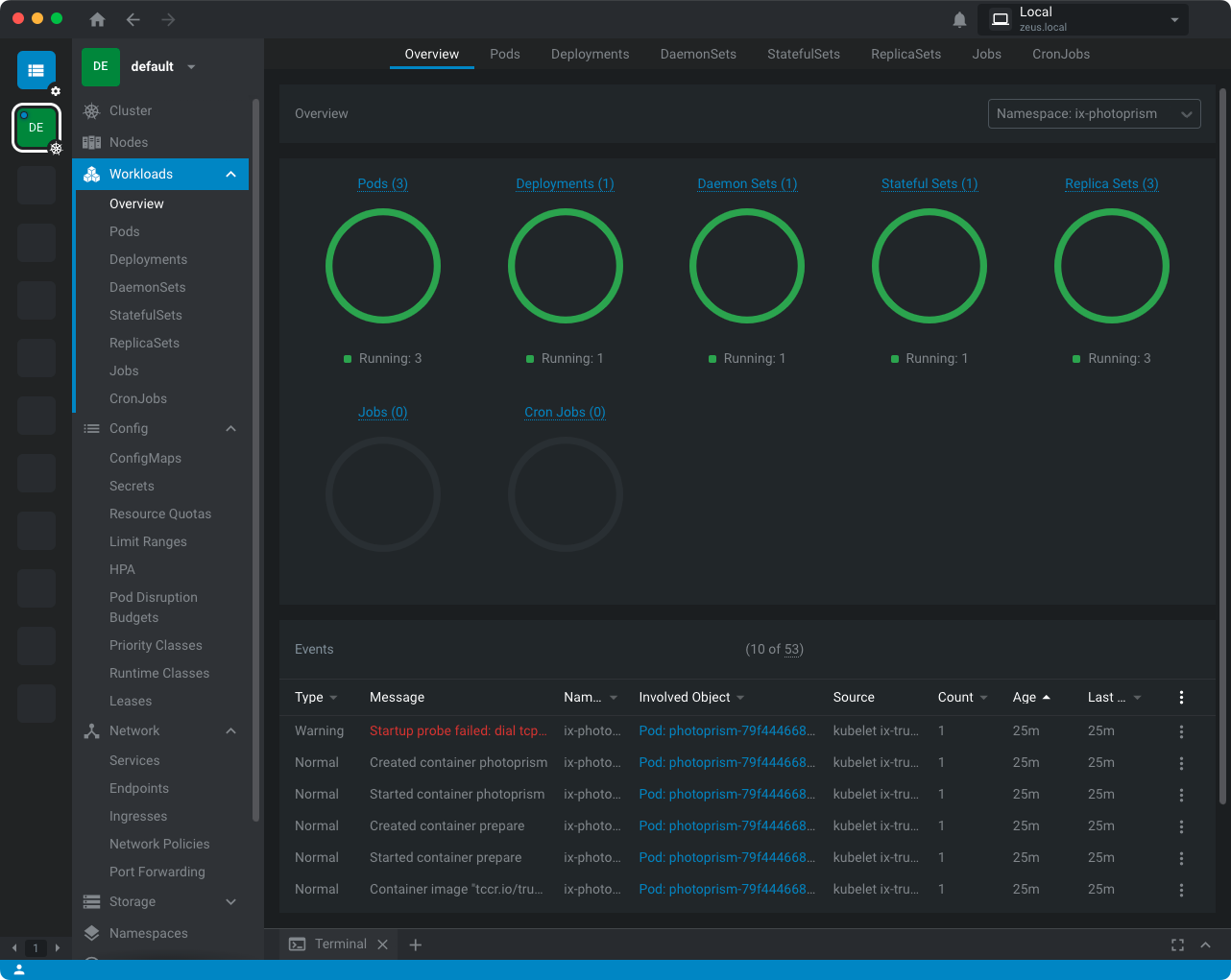1231x980 pixels.
Task: Switch to the Deployments tab
Action: click(x=590, y=54)
